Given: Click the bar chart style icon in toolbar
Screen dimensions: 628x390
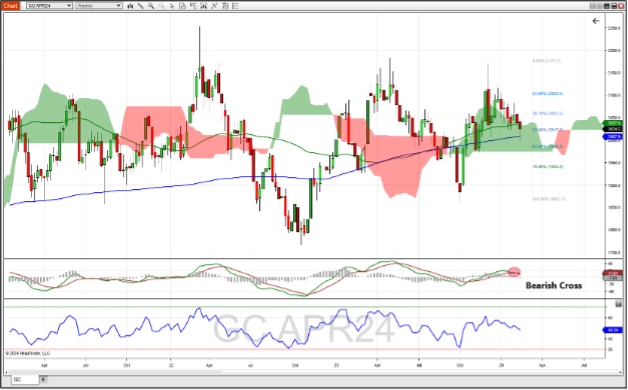Looking at the screenshot, I should tap(130, 6).
